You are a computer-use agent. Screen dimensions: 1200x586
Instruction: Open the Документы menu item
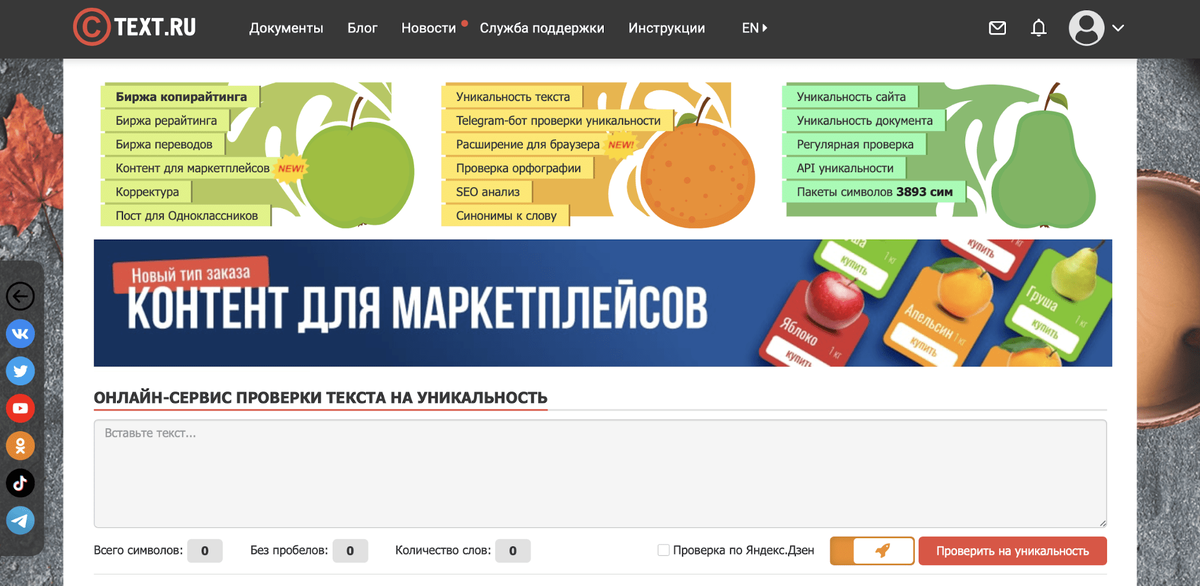pyautogui.click(x=286, y=28)
